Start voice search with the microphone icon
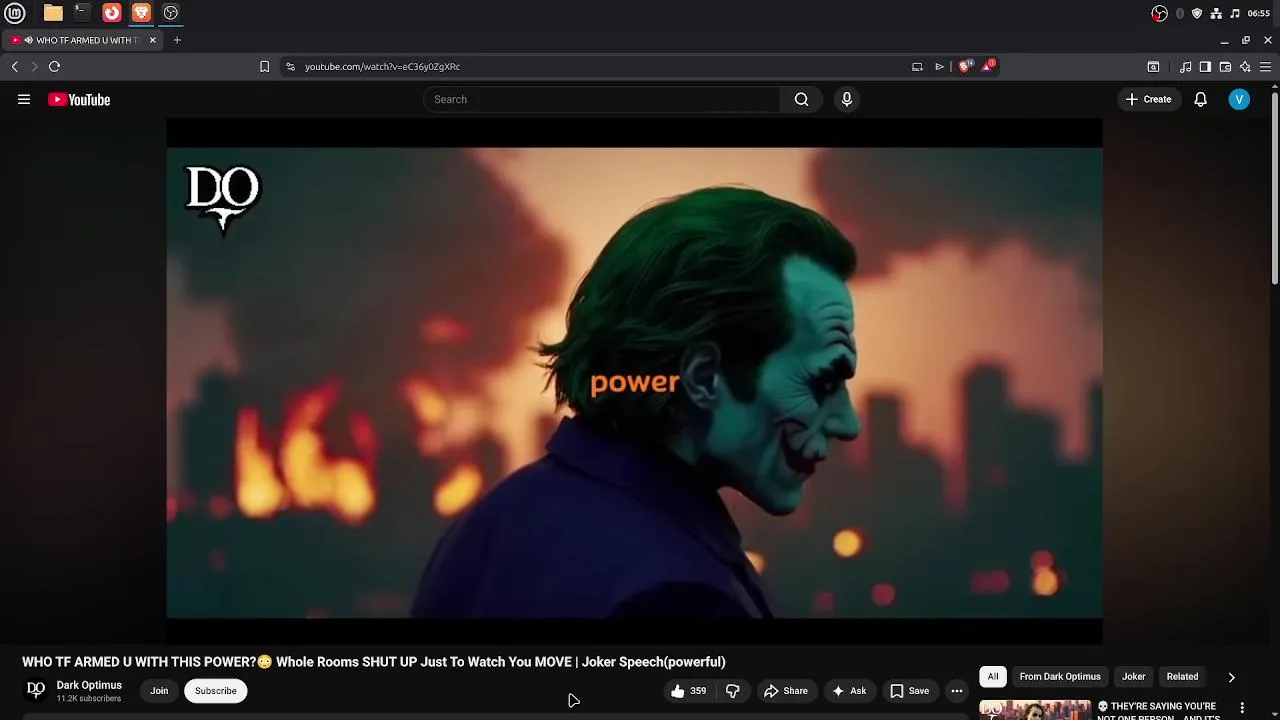Viewport: 1280px width, 720px height. pyautogui.click(x=847, y=99)
